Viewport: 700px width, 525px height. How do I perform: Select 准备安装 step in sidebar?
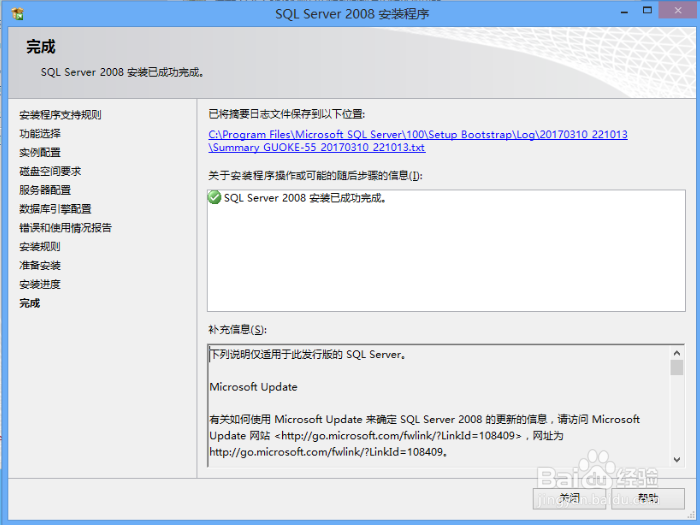pyautogui.click(x=40, y=266)
